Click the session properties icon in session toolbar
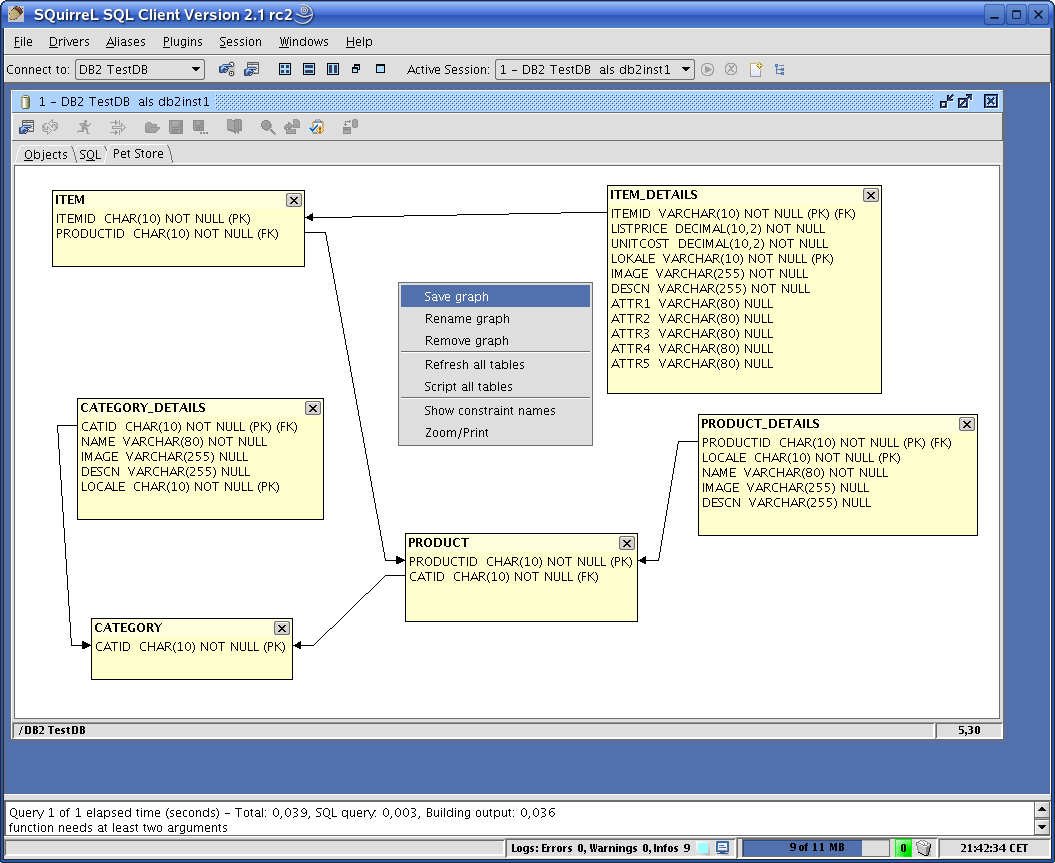 pyautogui.click(x=27, y=127)
